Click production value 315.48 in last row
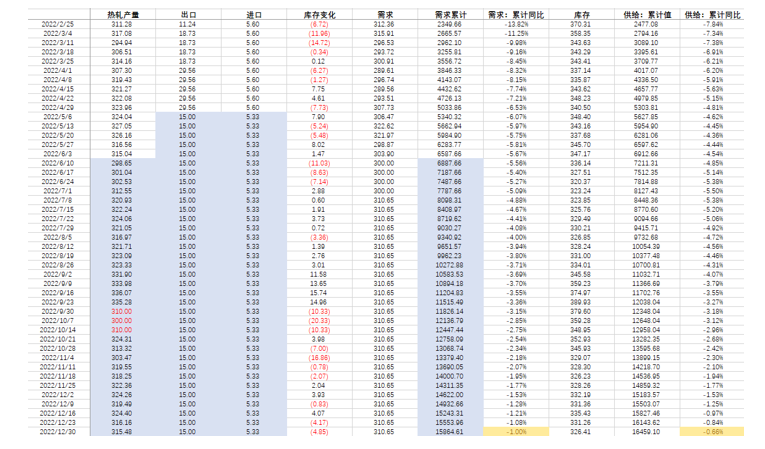The image size is (765, 449). [121, 432]
